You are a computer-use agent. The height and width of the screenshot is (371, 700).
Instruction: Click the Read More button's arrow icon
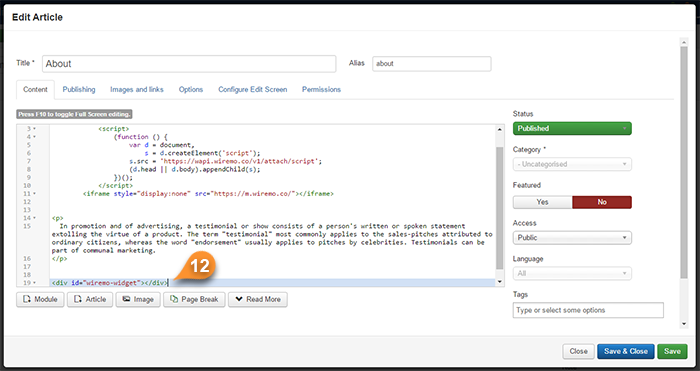(x=239, y=299)
